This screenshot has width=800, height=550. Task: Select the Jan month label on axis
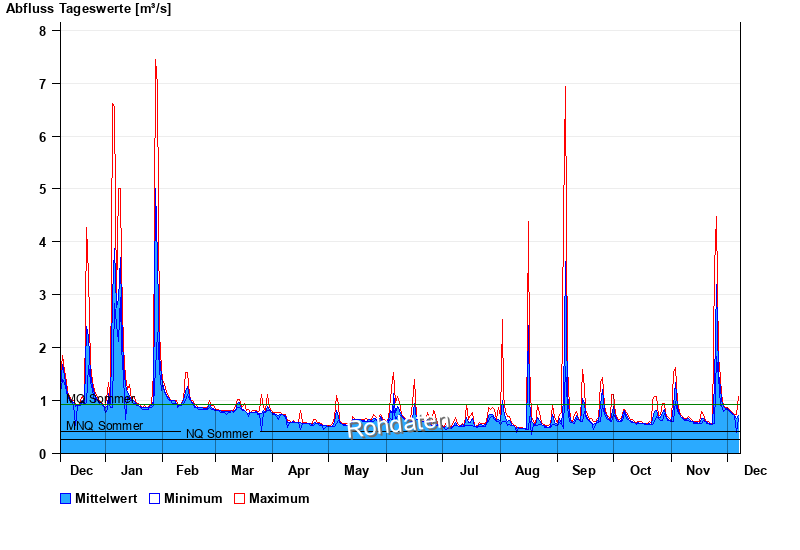click(x=130, y=471)
